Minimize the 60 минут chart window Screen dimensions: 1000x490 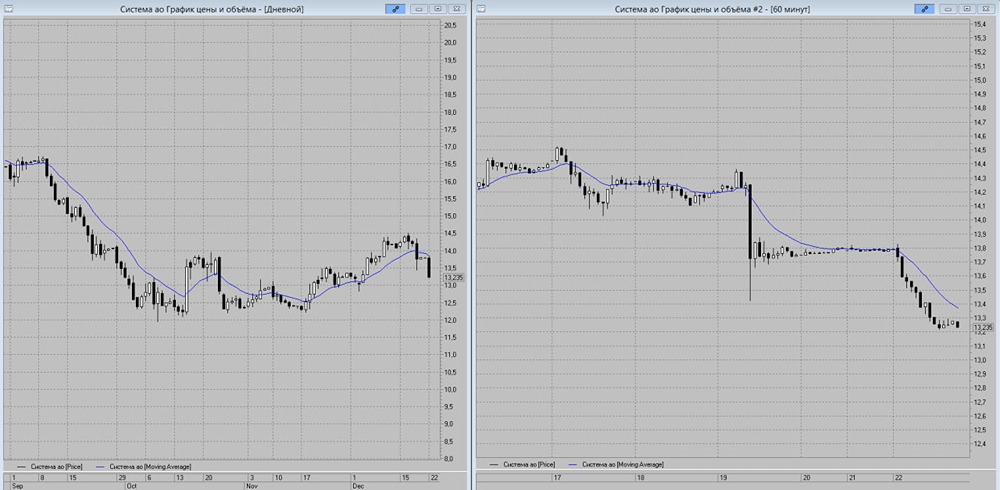(x=948, y=9)
